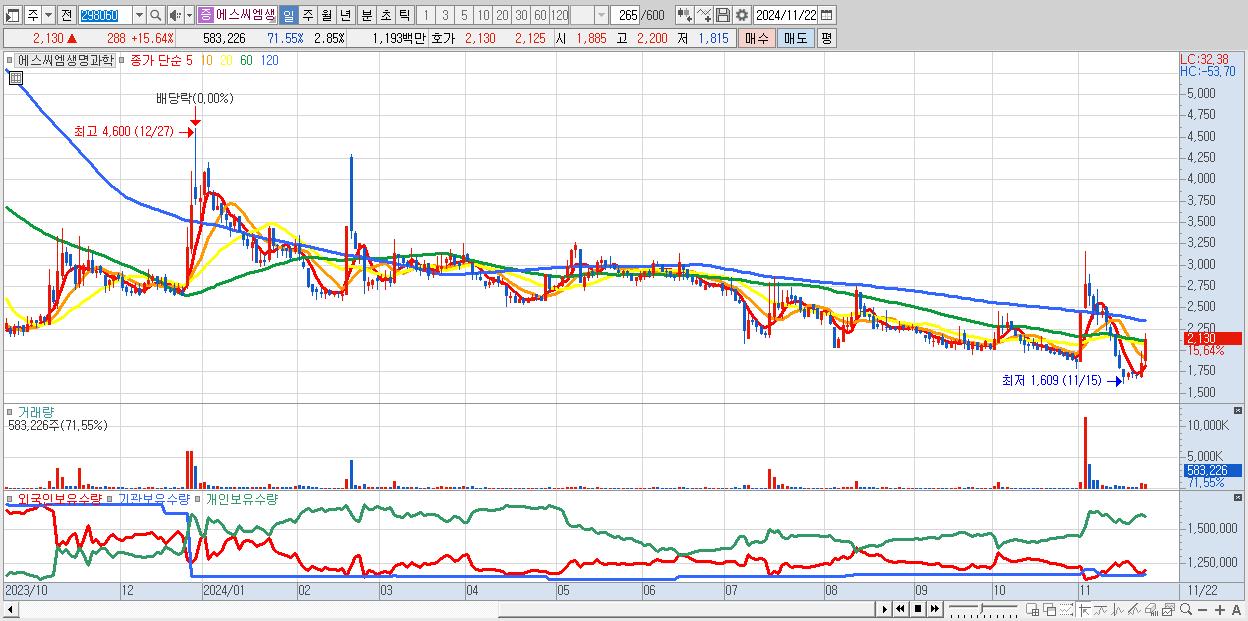Image resolution: width=1248 pixels, height=621 pixels.
Task: Choose interval 60 button
Action: 540,15
